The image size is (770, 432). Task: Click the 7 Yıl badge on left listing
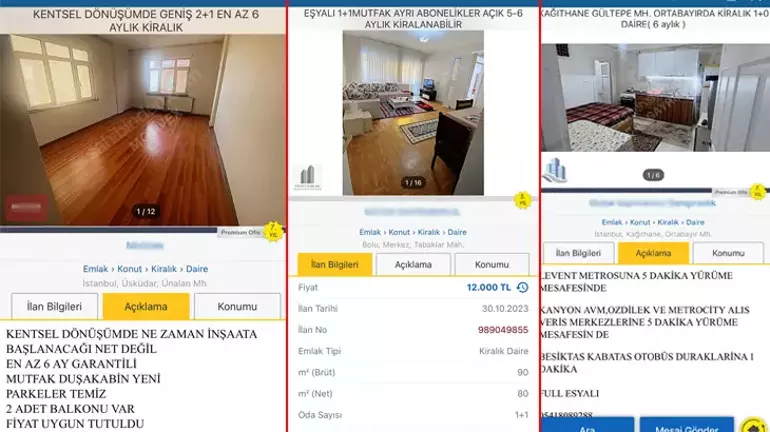click(273, 231)
